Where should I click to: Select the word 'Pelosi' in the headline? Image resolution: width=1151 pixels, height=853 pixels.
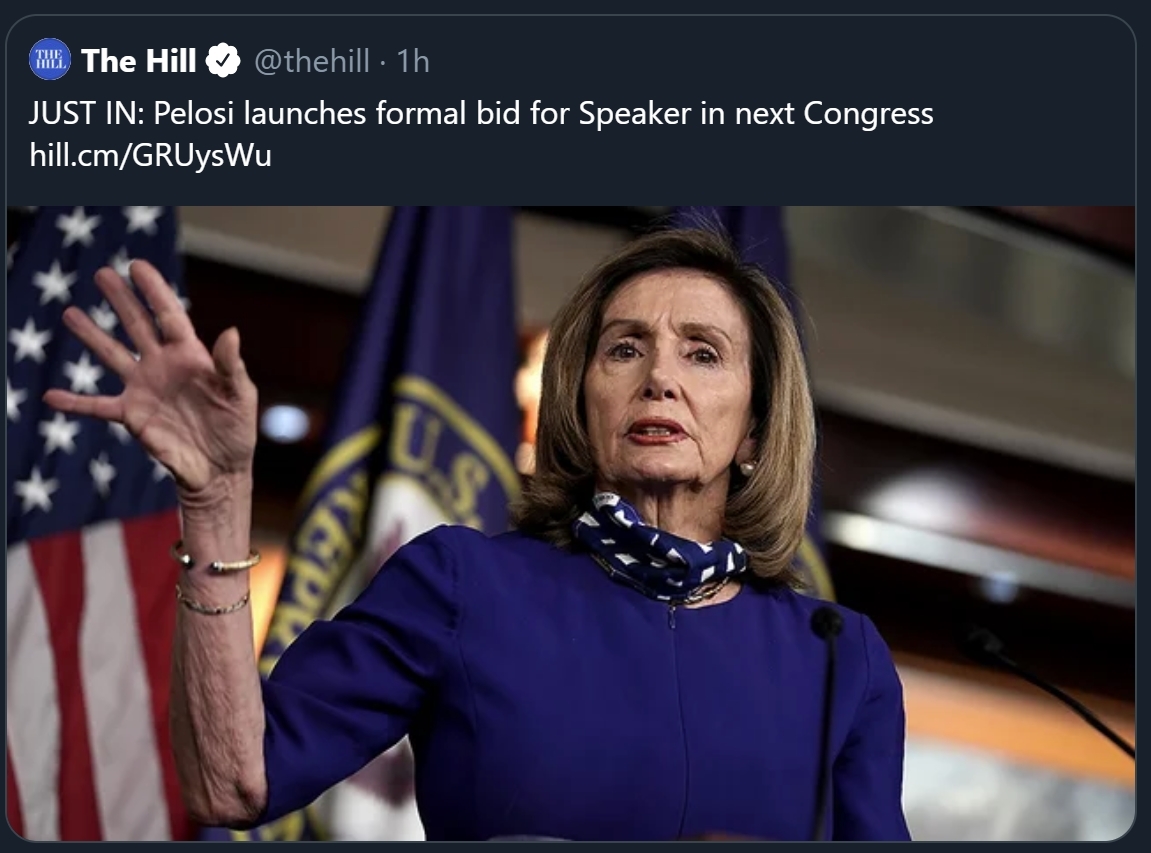point(194,114)
